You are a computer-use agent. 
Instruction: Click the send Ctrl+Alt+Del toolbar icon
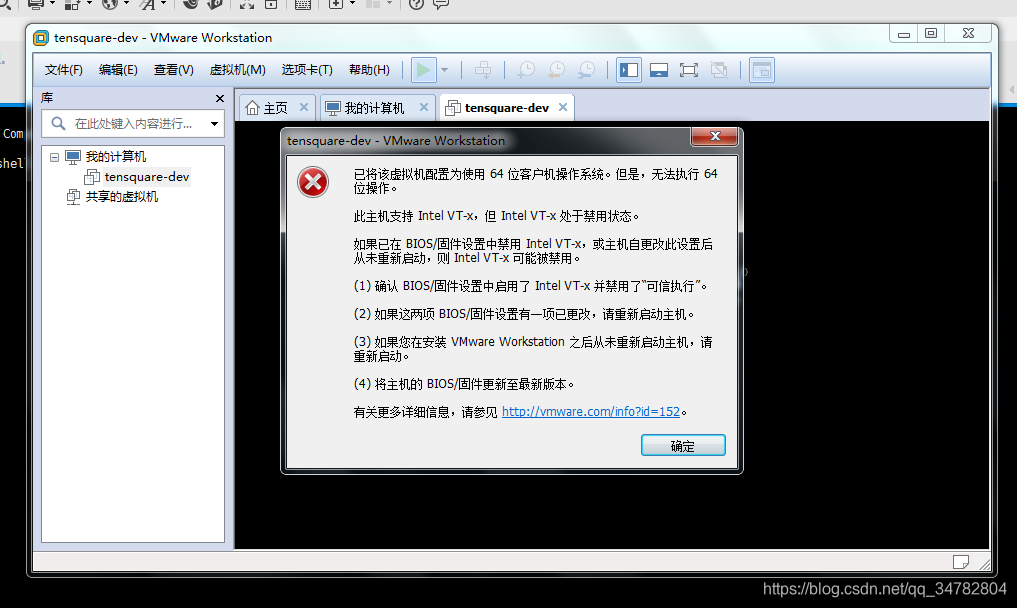tap(483, 69)
